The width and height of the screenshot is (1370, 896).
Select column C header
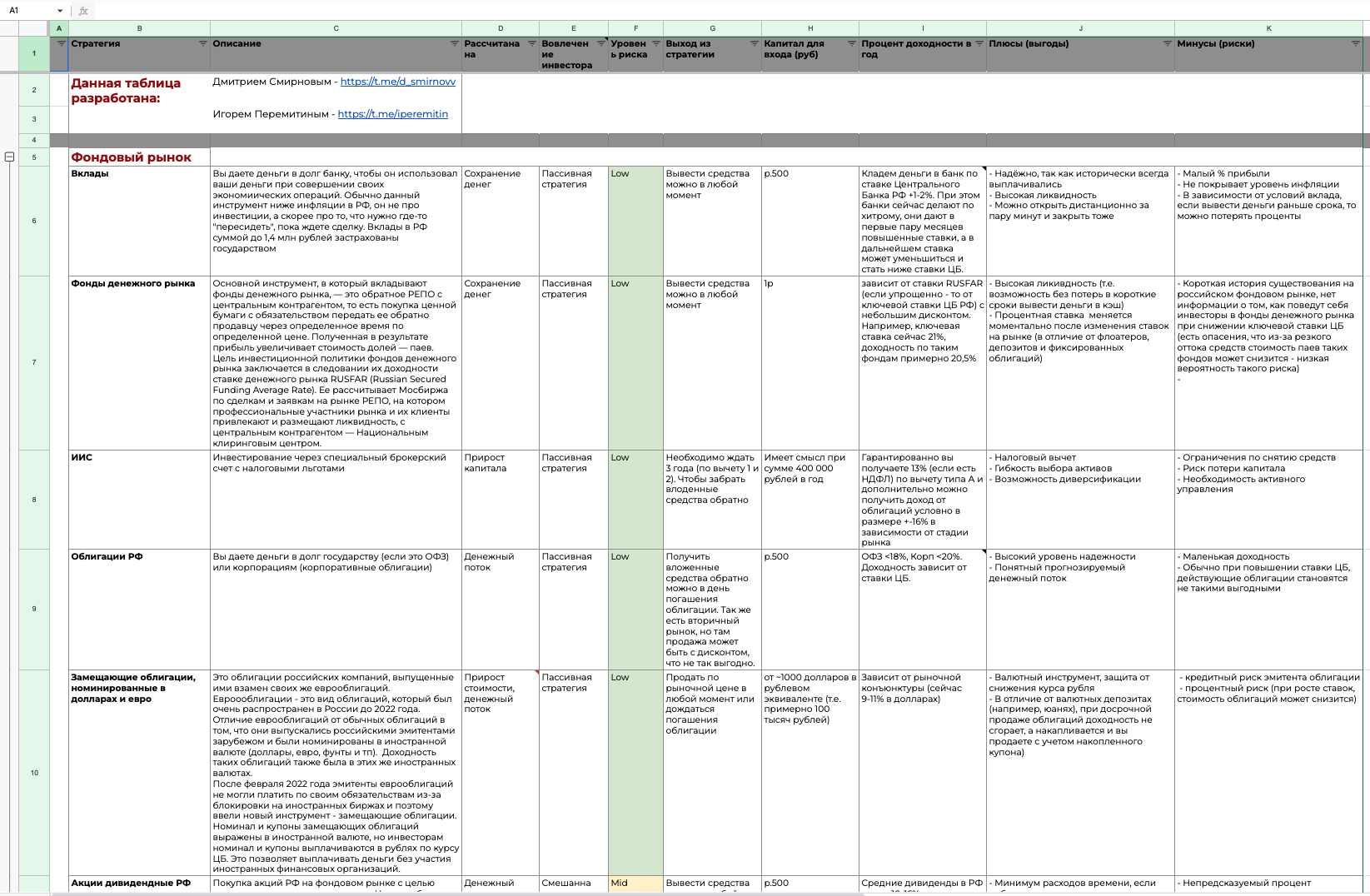pyautogui.click(x=336, y=28)
